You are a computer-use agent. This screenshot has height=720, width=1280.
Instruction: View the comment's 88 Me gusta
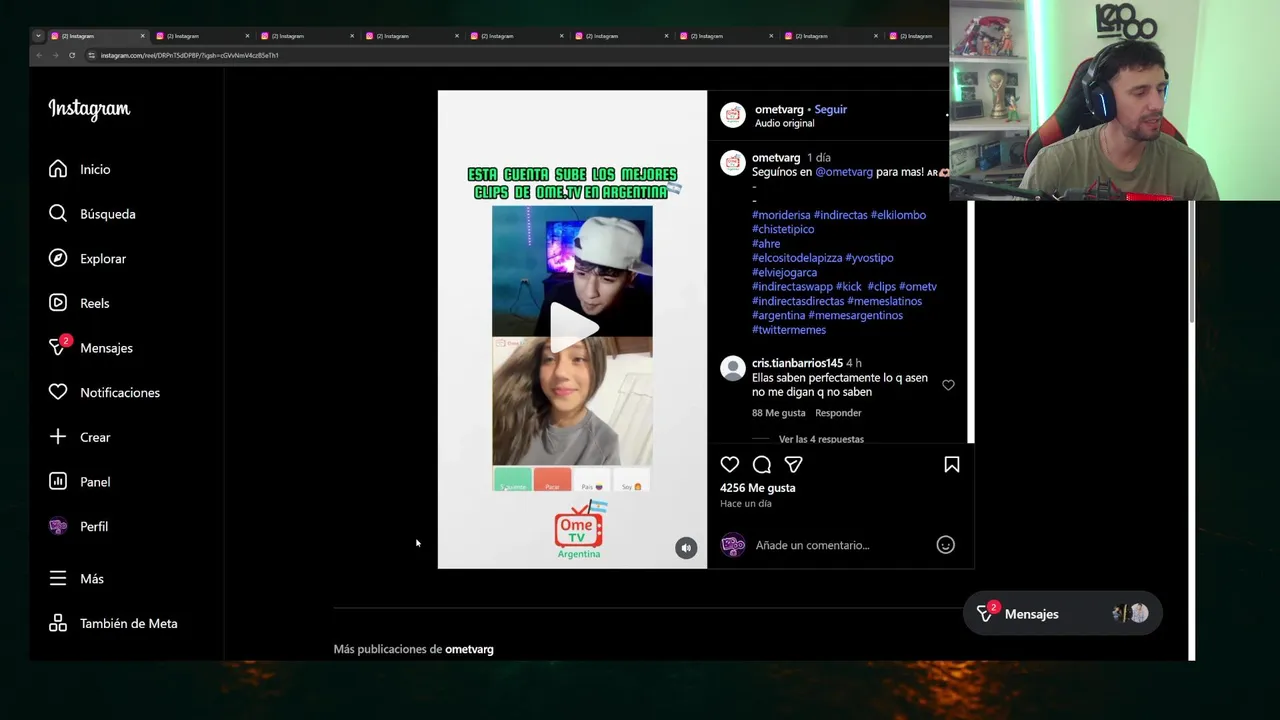click(x=778, y=413)
